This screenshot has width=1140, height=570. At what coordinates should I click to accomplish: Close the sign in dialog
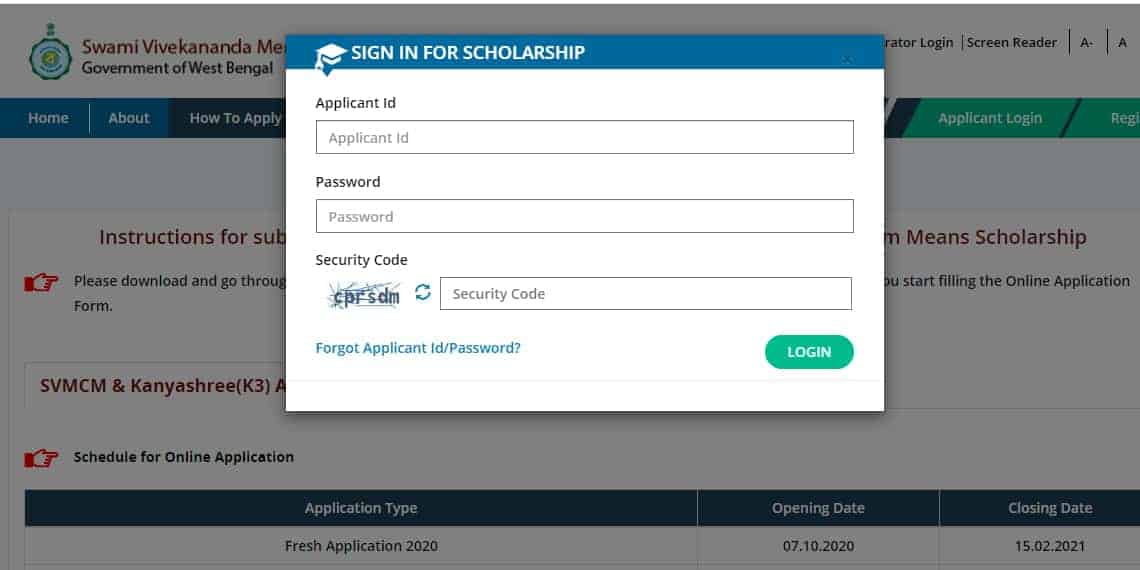pos(846,60)
